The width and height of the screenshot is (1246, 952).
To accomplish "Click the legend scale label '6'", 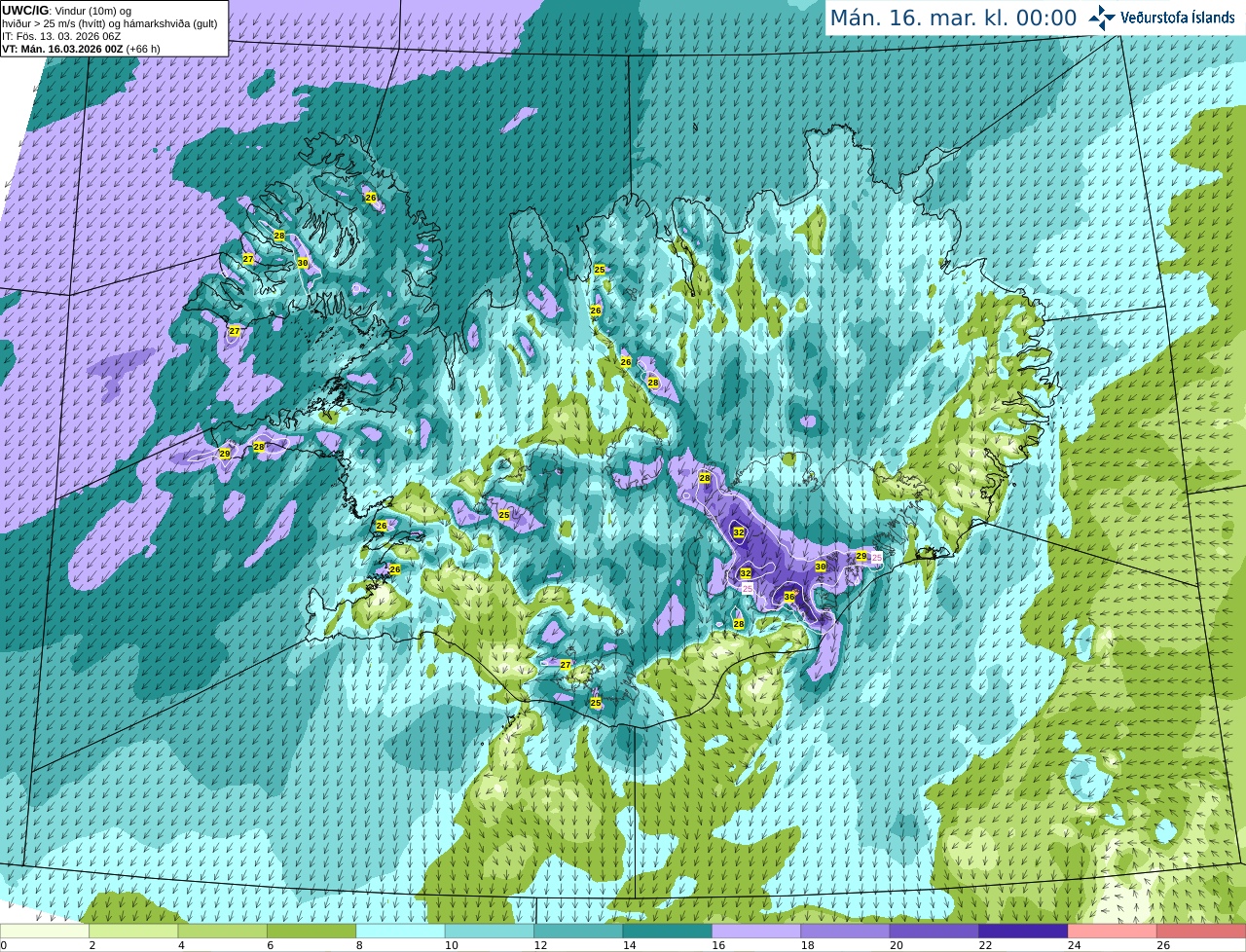I will coord(270,945).
